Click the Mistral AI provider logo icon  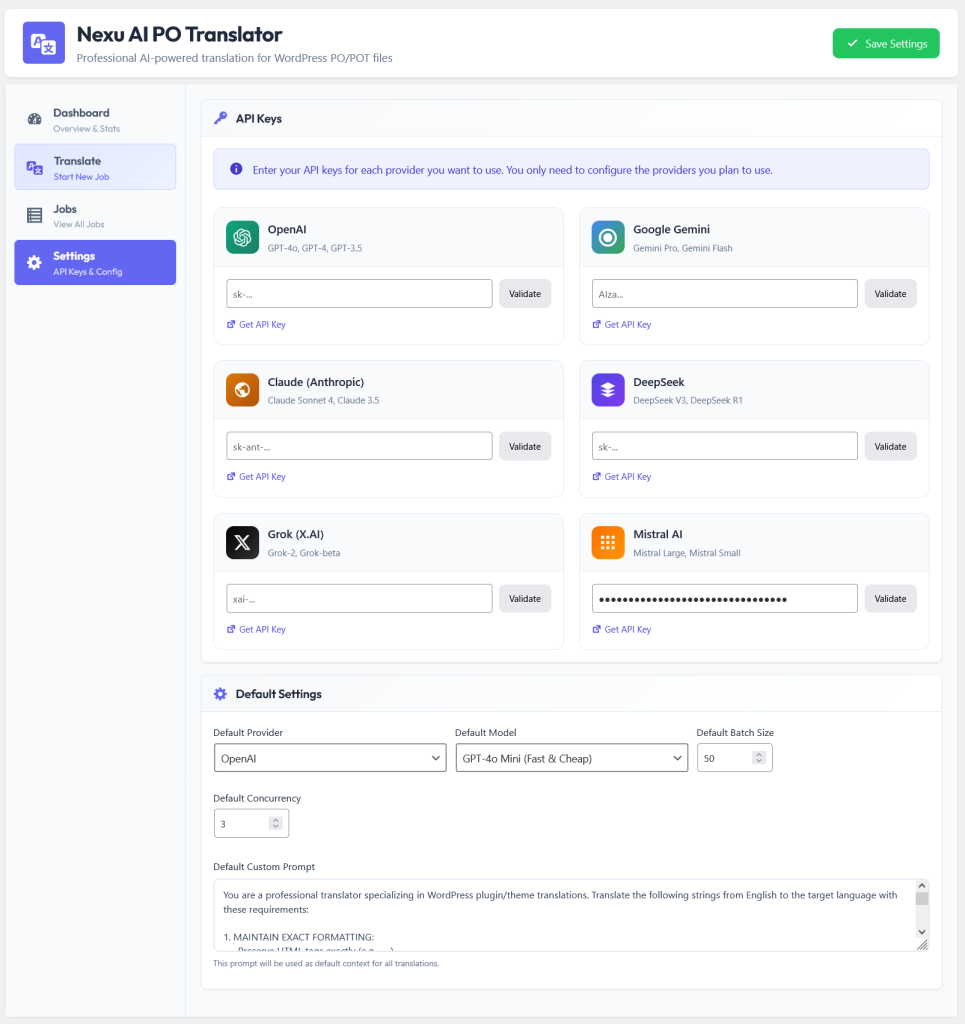(608, 543)
